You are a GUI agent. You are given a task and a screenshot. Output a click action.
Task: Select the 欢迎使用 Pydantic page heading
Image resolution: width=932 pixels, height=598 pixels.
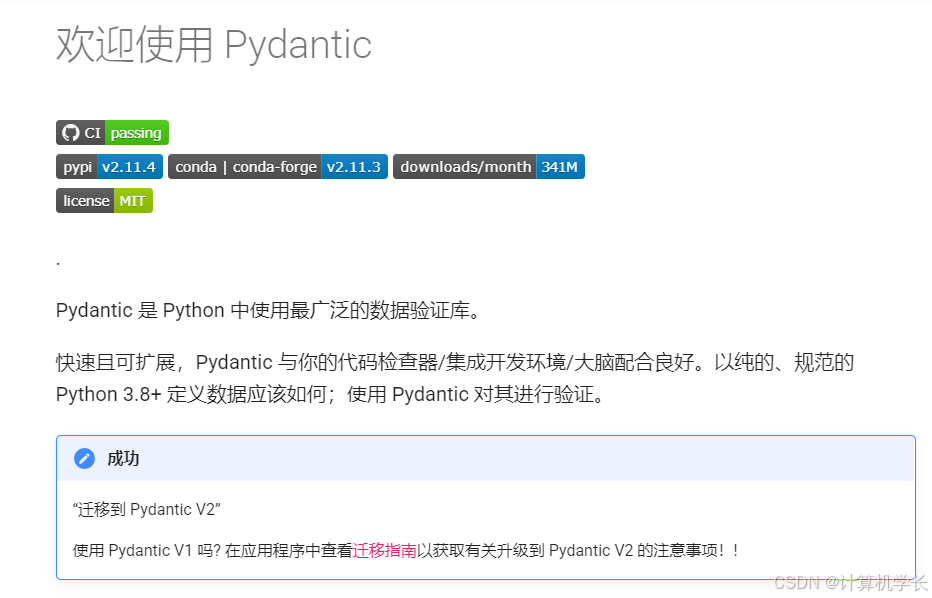tap(214, 45)
